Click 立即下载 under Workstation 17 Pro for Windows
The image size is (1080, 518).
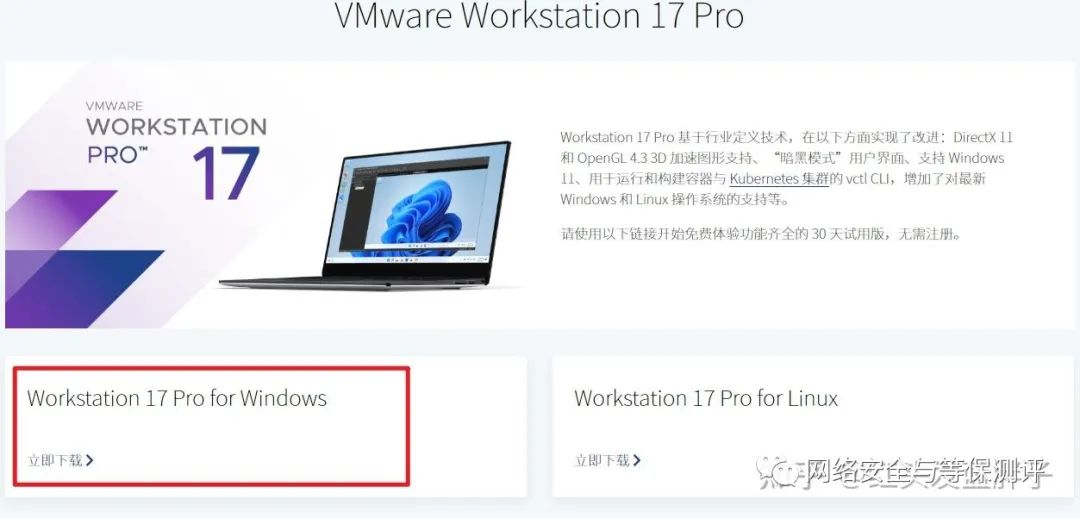point(54,460)
